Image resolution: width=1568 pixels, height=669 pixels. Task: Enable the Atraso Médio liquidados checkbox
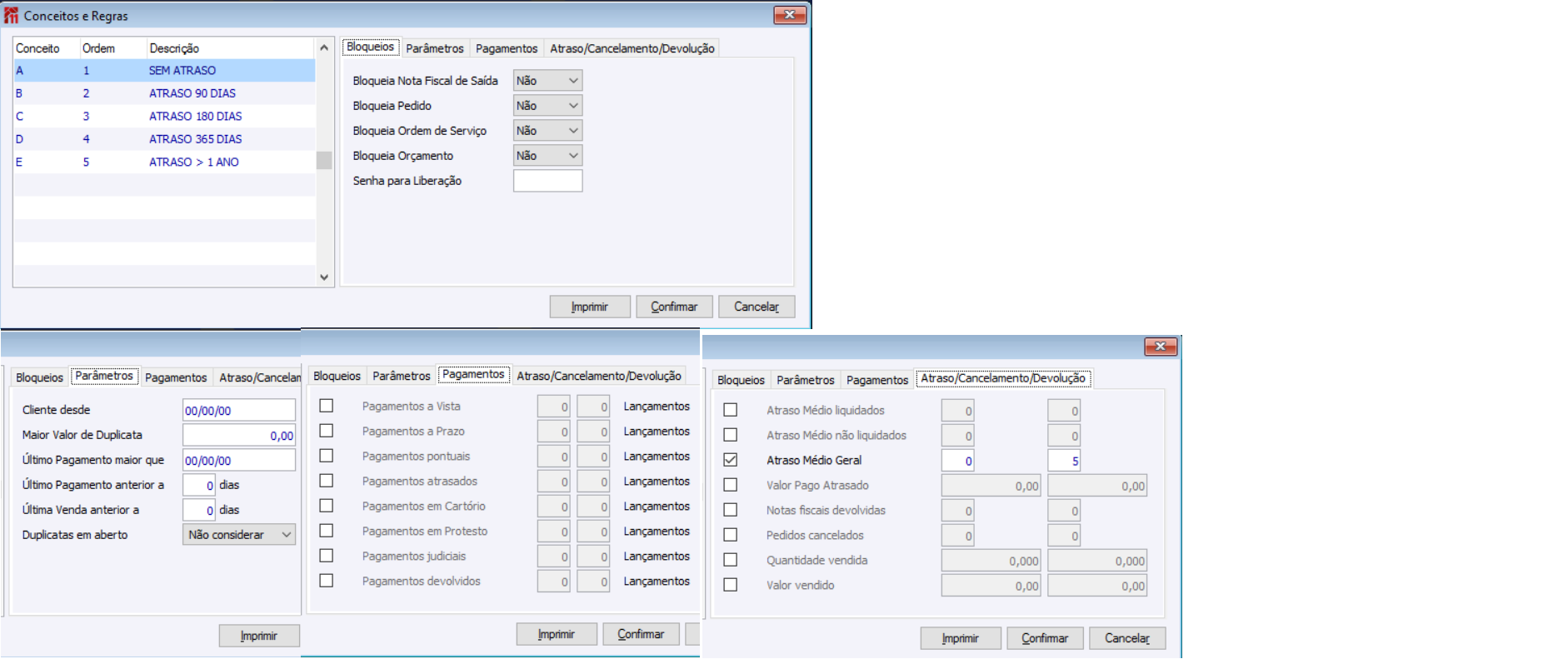pos(731,410)
